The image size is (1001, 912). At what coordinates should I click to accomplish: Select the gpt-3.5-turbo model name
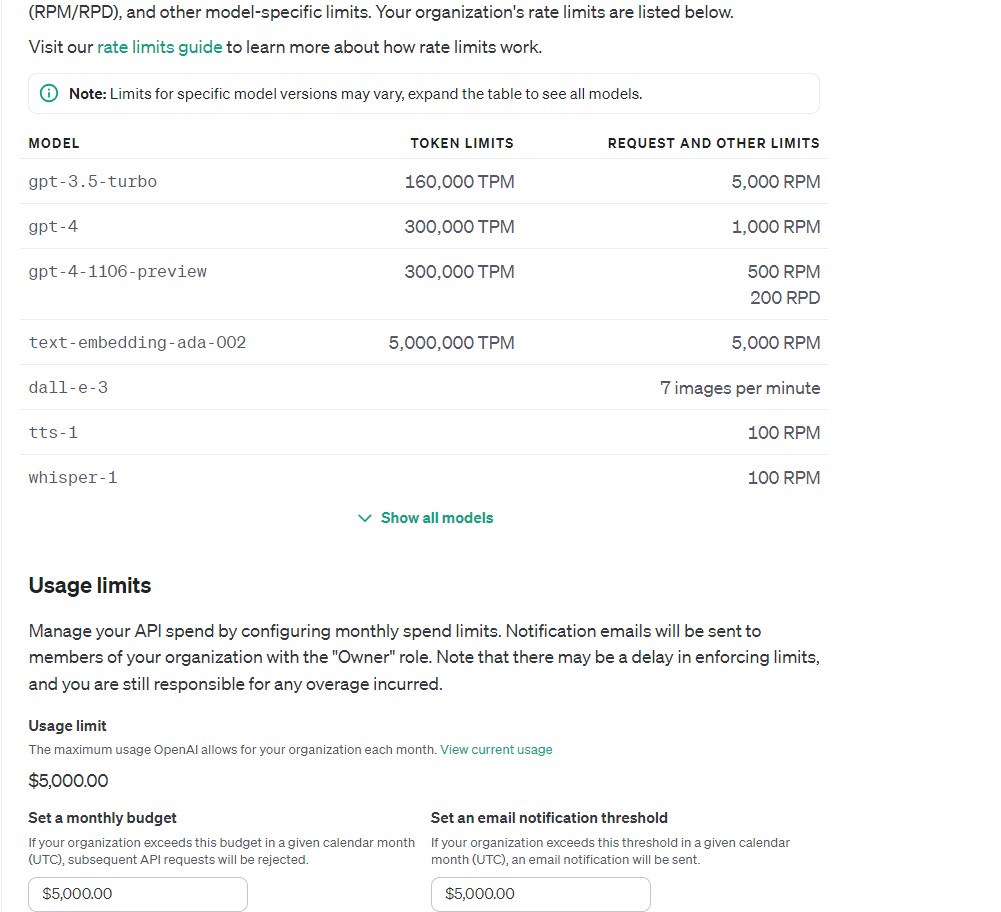pyautogui.click(x=93, y=182)
